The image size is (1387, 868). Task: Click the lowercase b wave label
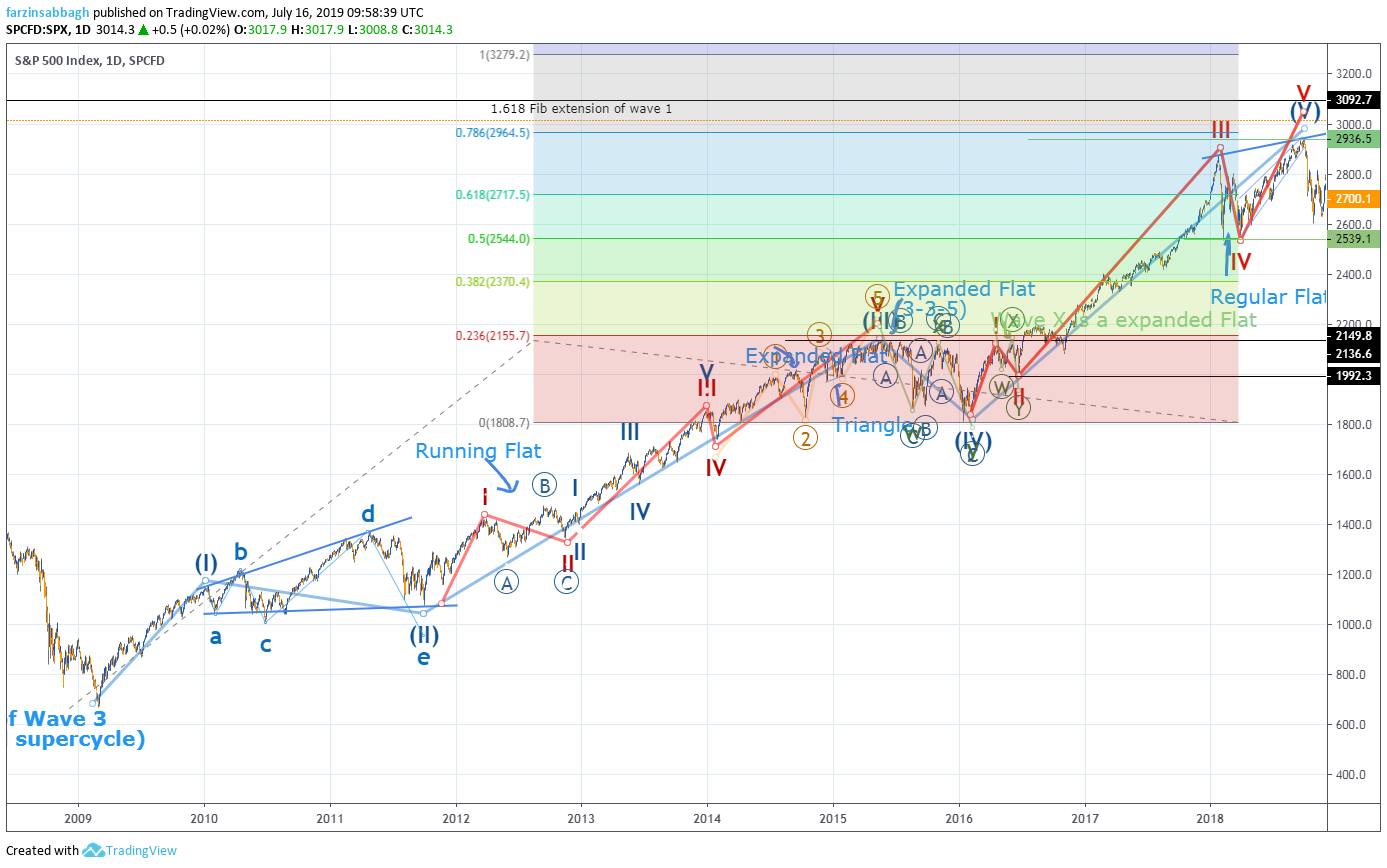pos(241,551)
